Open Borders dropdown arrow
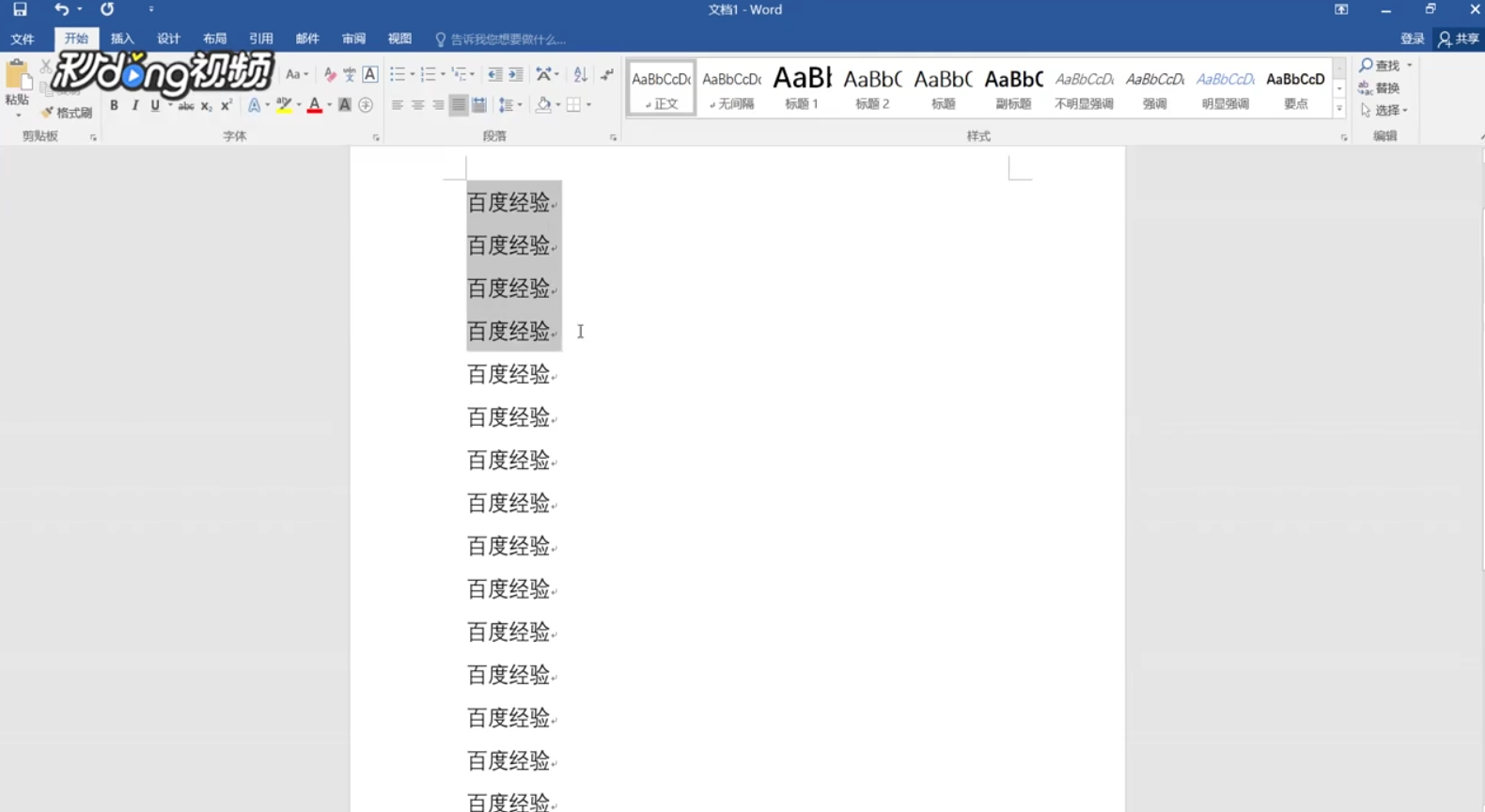 588,105
